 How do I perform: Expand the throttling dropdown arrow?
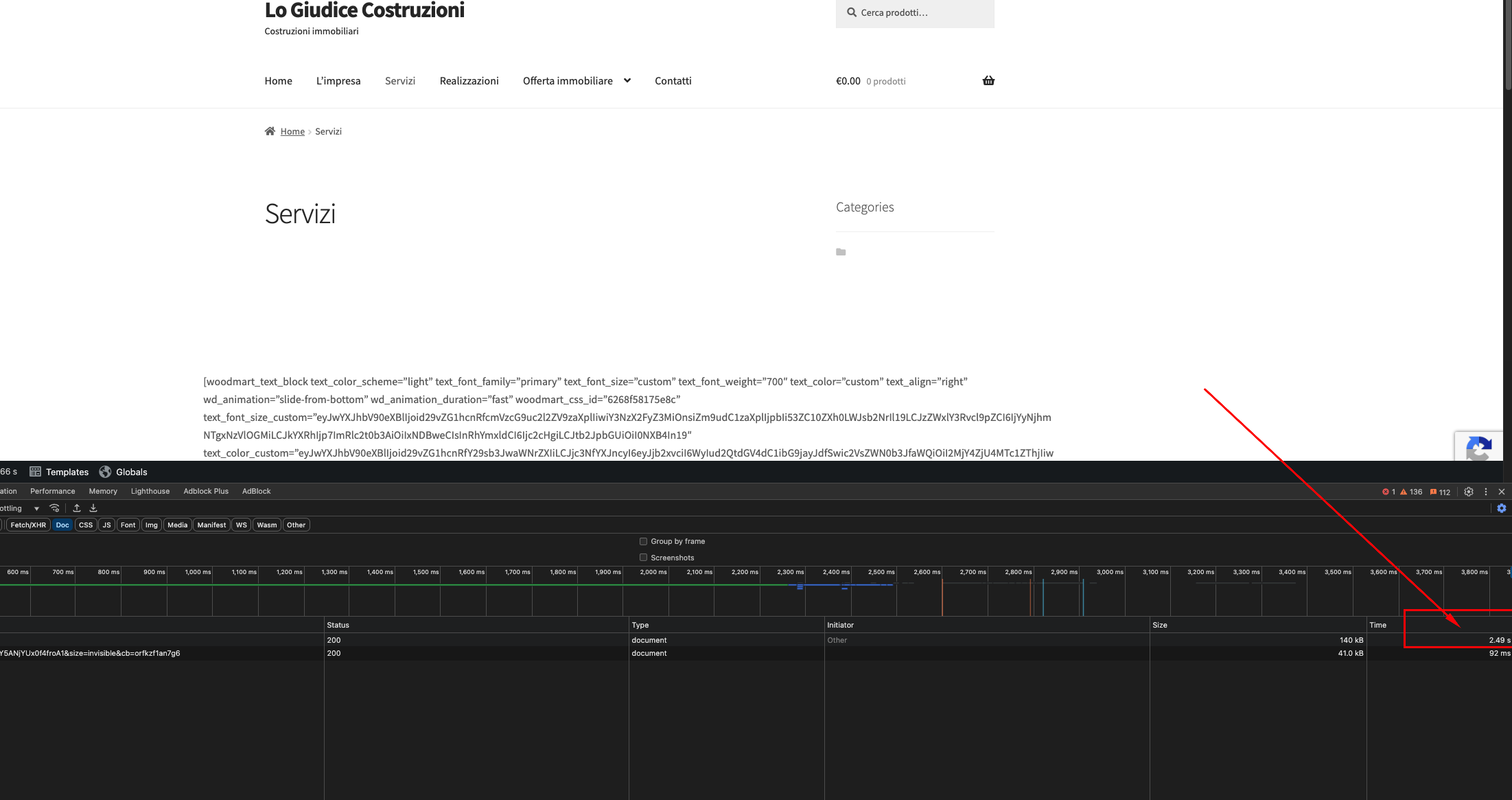click(36, 509)
